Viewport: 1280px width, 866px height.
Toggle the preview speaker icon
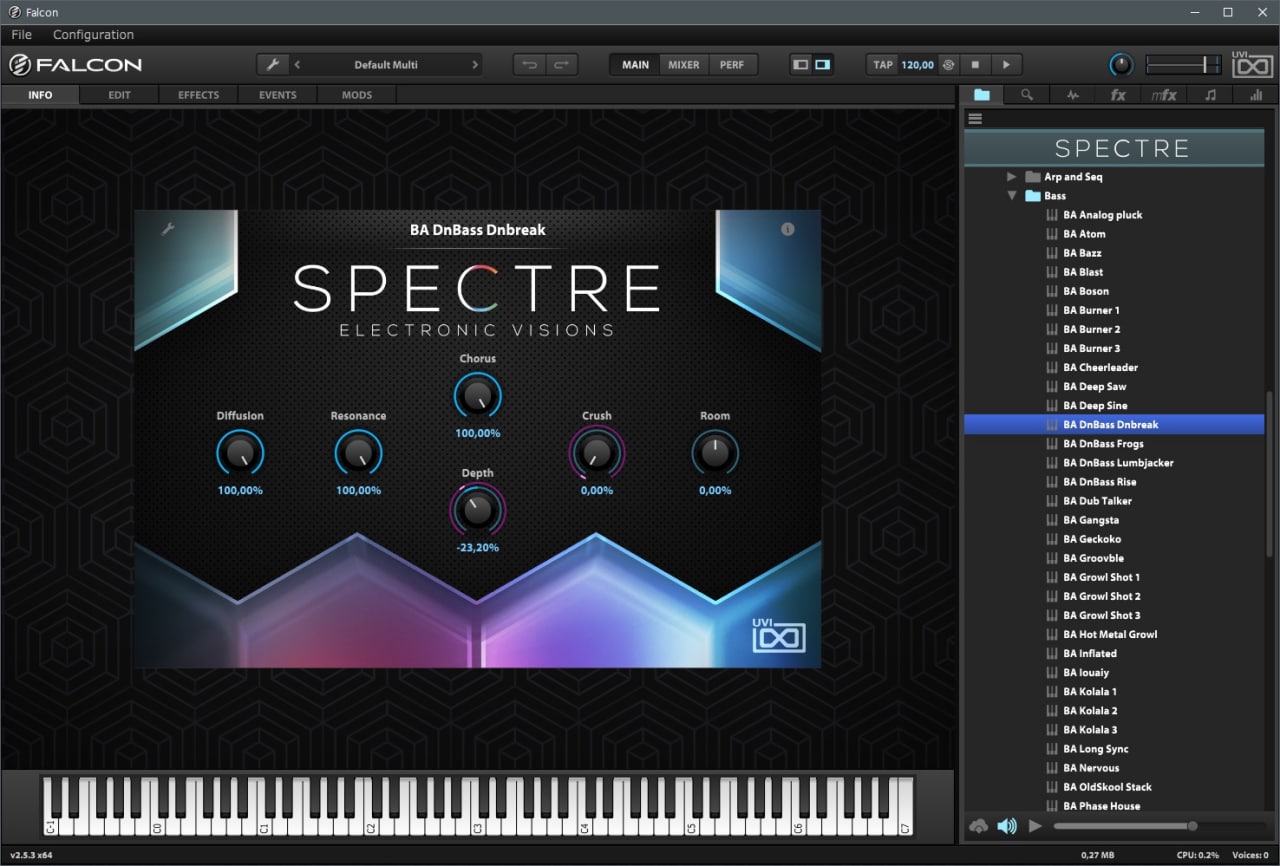click(1007, 826)
